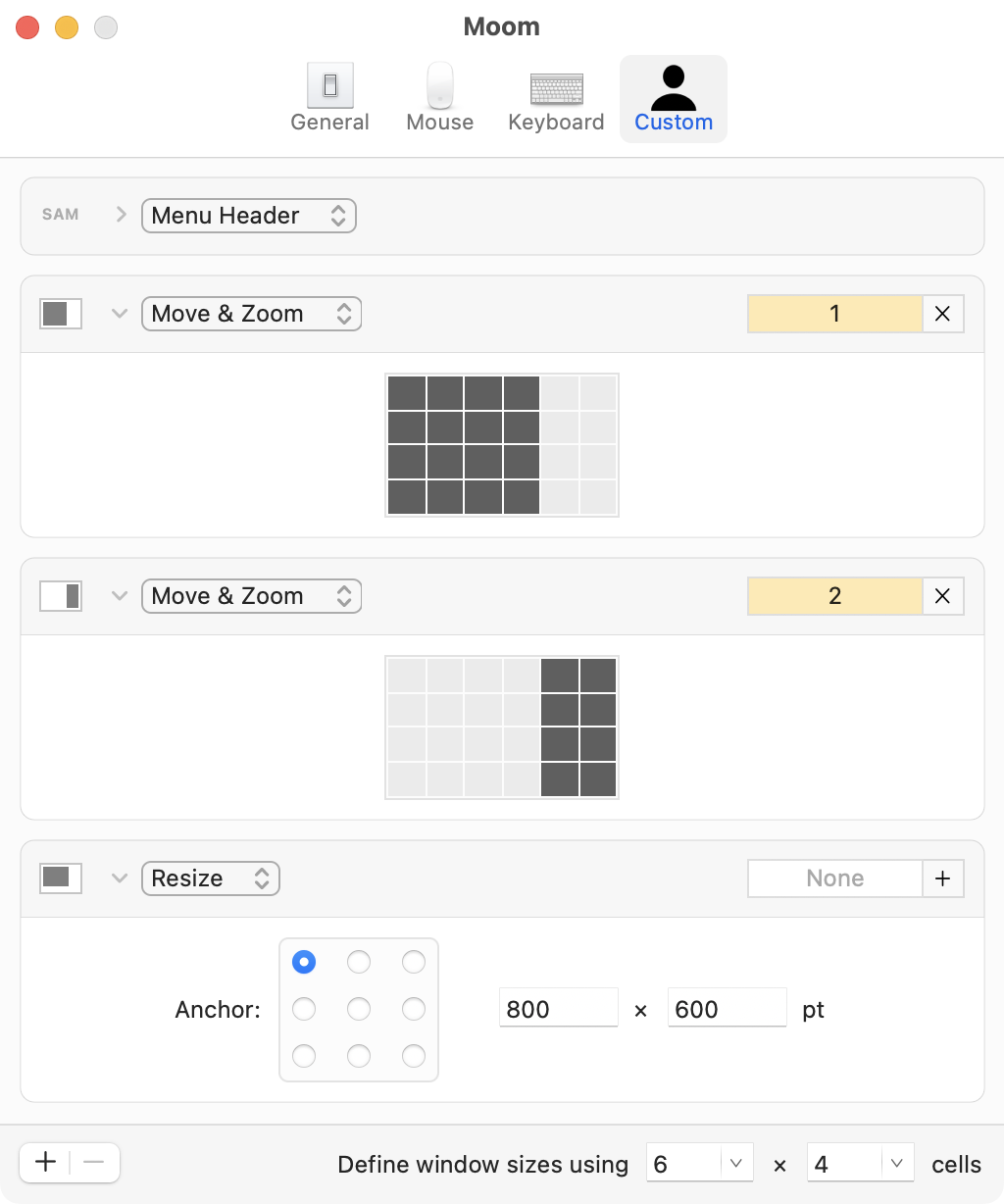Open the 6 columns cell count combo box
1004x1204 pixels.
point(736,1164)
